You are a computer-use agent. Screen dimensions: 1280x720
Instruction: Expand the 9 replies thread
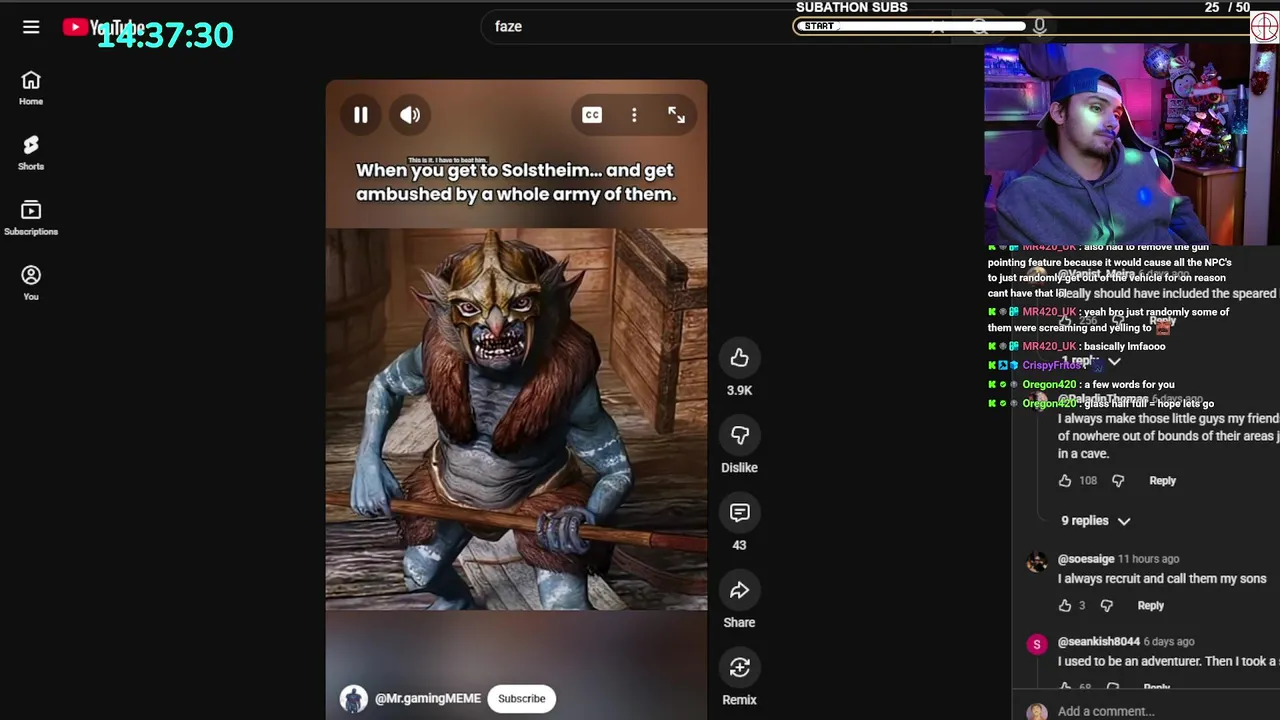point(1095,521)
